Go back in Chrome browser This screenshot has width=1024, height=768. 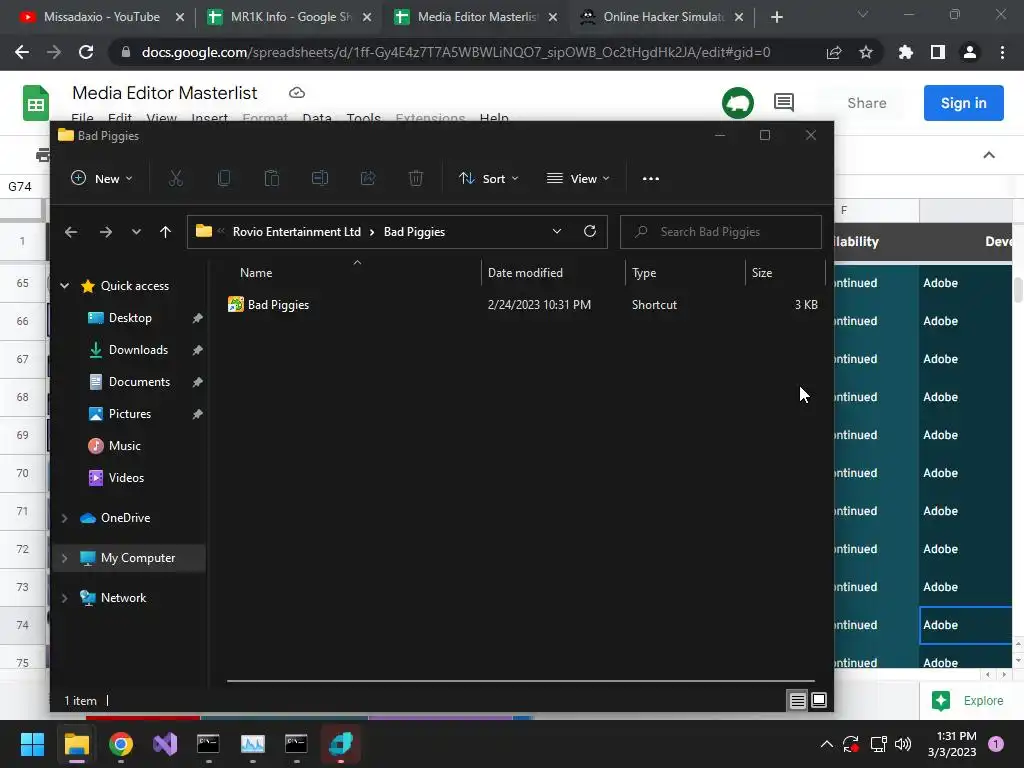click(22, 52)
